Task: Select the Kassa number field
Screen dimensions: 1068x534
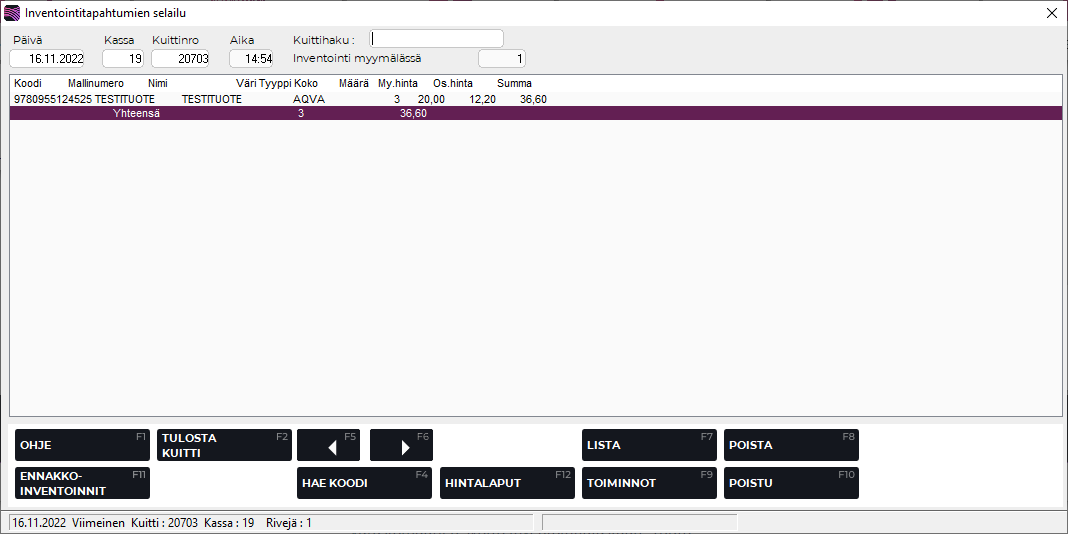Action: click(123, 59)
